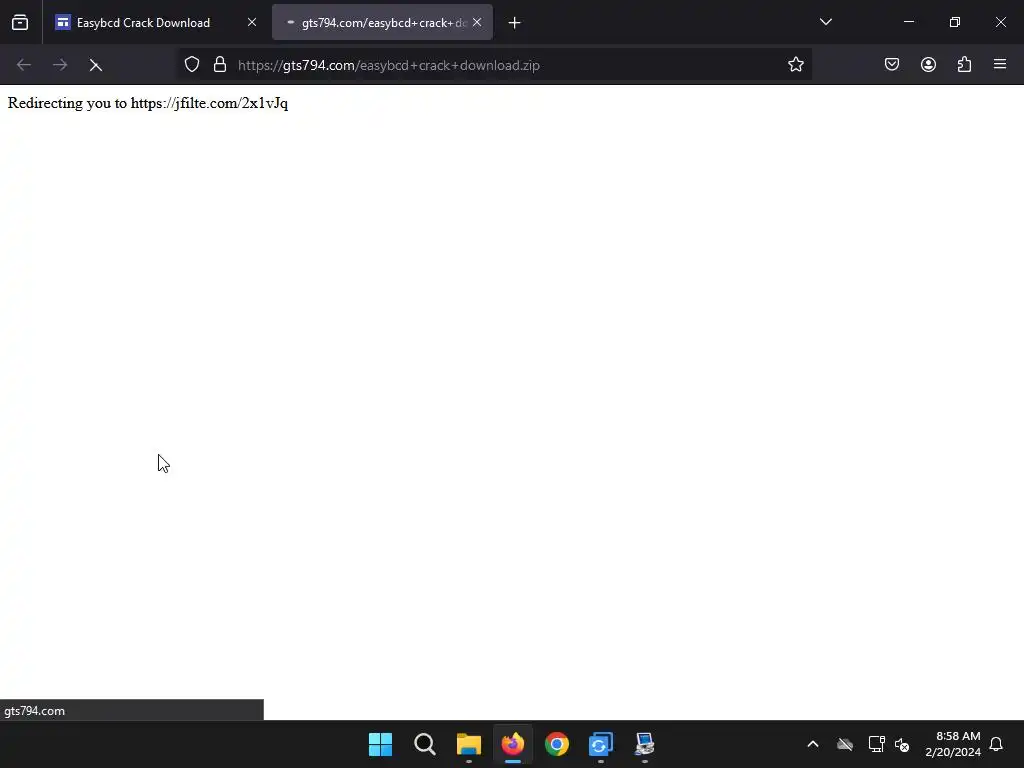Open the Windows Start menu
The width and height of the screenshot is (1024, 768).
click(x=380, y=744)
